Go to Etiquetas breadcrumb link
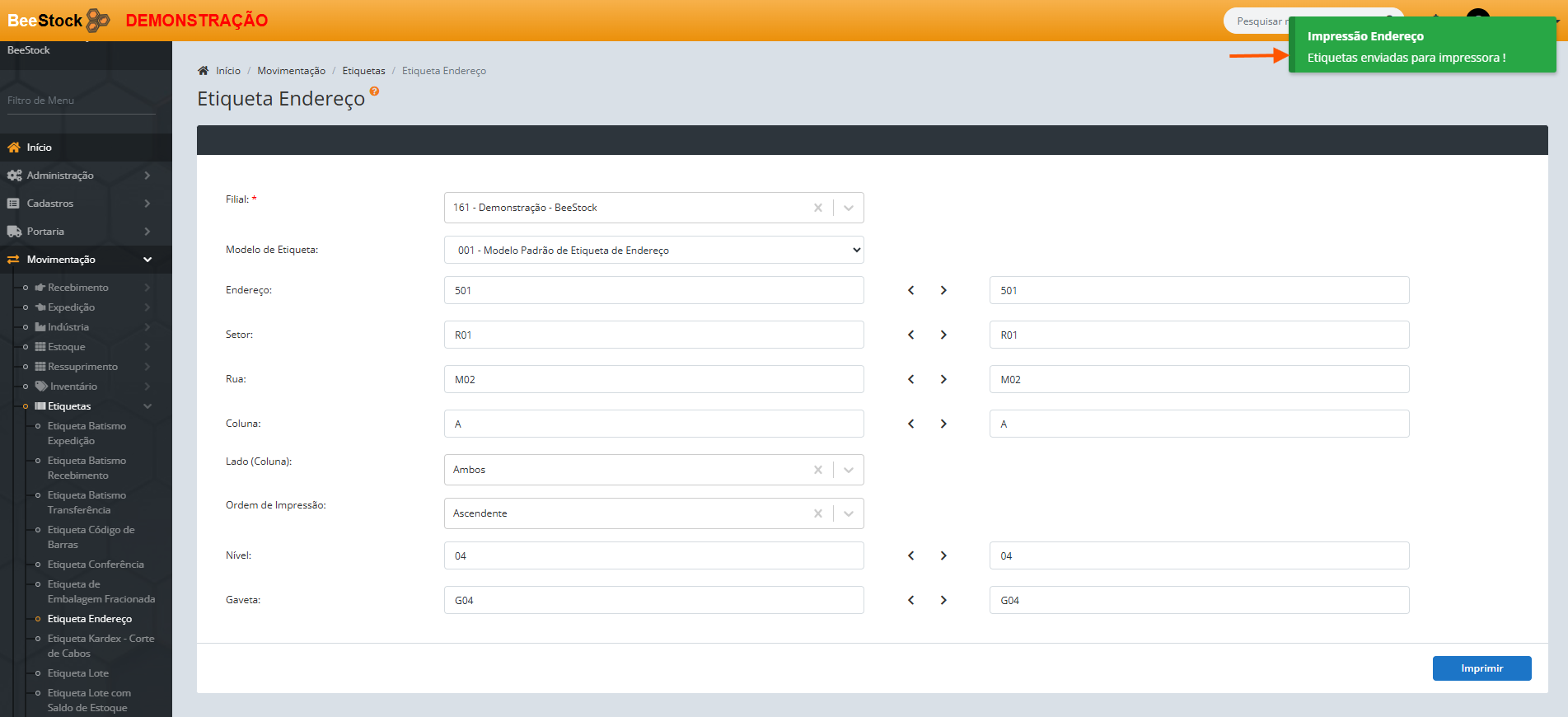The height and width of the screenshot is (717, 1568). point(363,71)
